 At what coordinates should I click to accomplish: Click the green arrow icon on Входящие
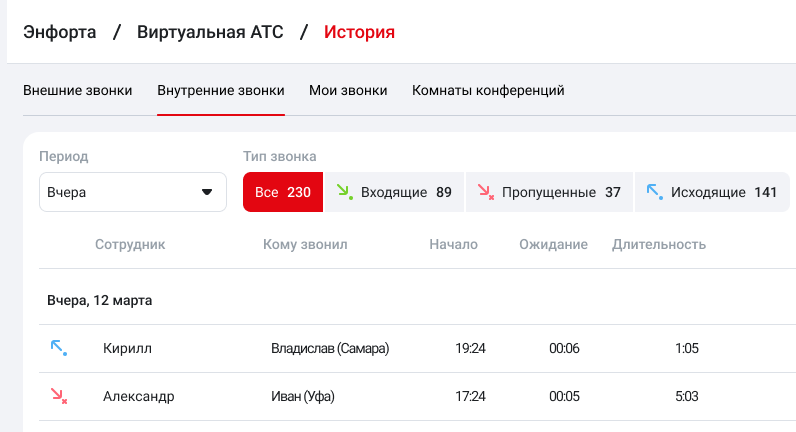point(344,192)
